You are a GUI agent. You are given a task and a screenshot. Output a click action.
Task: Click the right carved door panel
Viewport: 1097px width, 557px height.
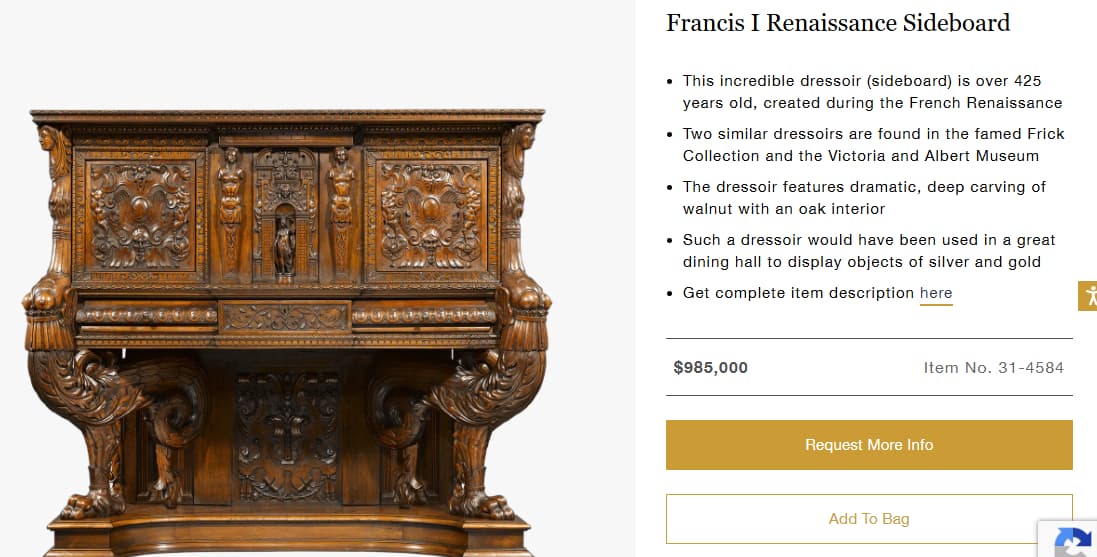(x=431, y=215)
